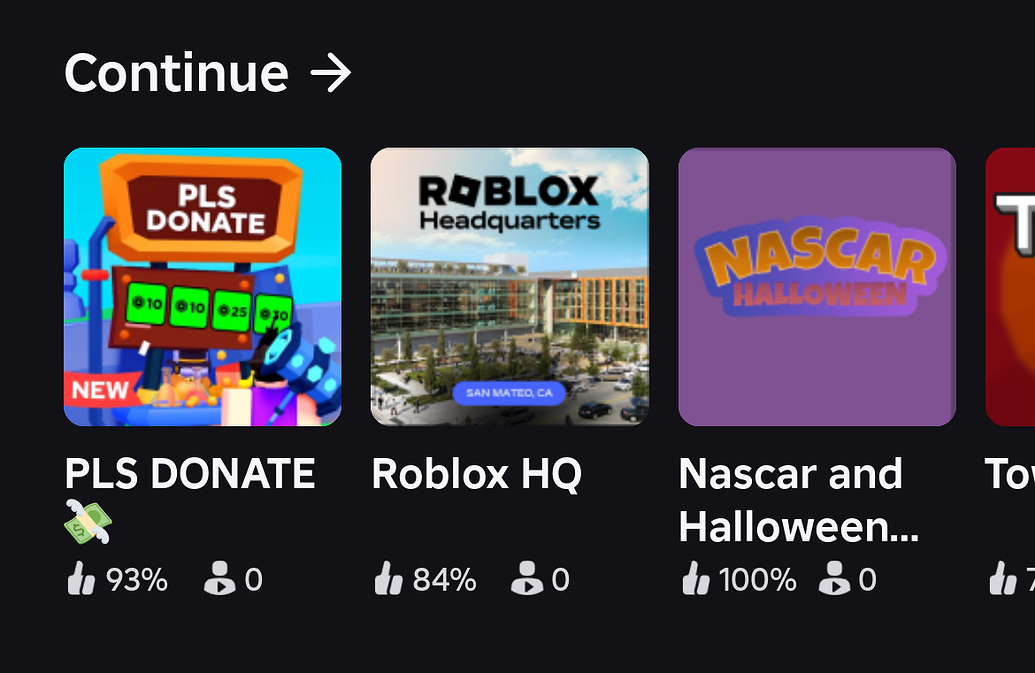Click the 93% rating under PLS DONATE

coord(136,579)
